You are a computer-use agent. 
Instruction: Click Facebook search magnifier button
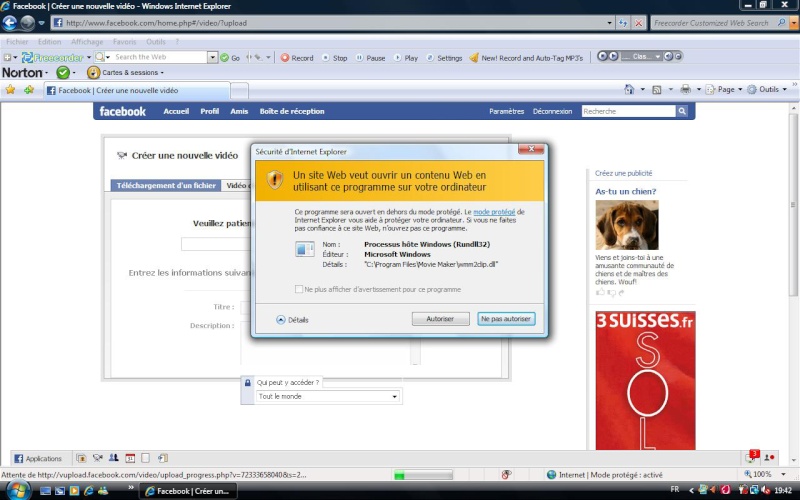pyautogui.click(x=682, y=111)
